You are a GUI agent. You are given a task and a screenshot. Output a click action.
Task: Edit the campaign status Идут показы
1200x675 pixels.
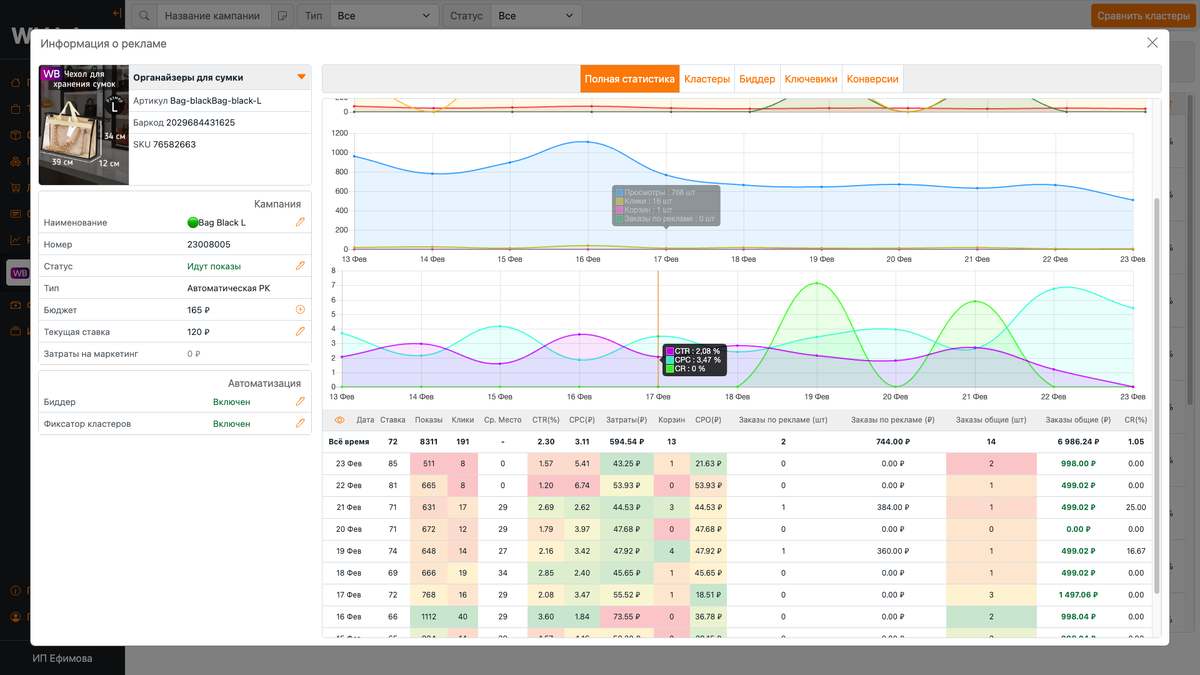[x=300, y=266]
